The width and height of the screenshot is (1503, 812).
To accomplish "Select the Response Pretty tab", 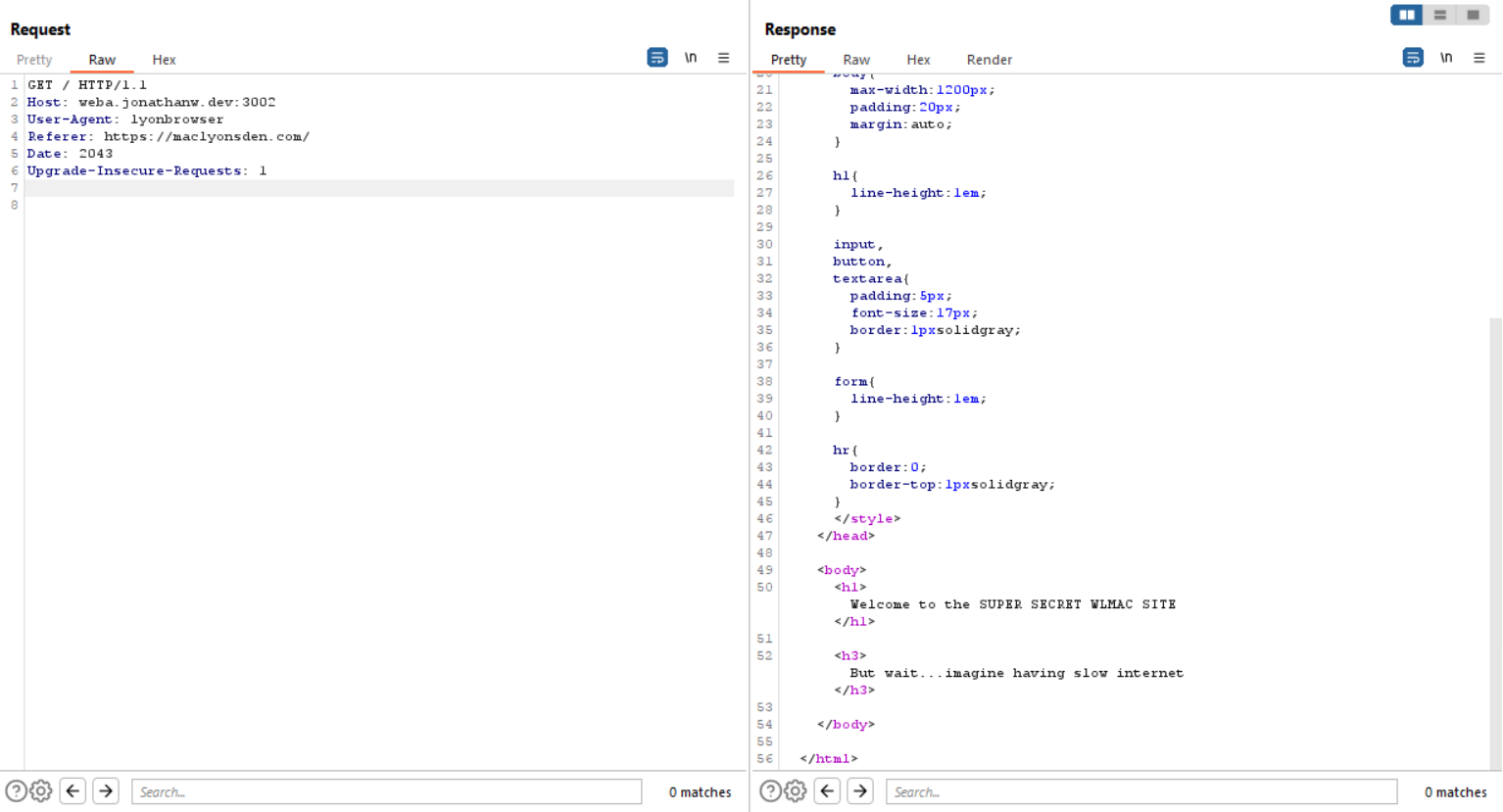I will [x=789, y=60].
